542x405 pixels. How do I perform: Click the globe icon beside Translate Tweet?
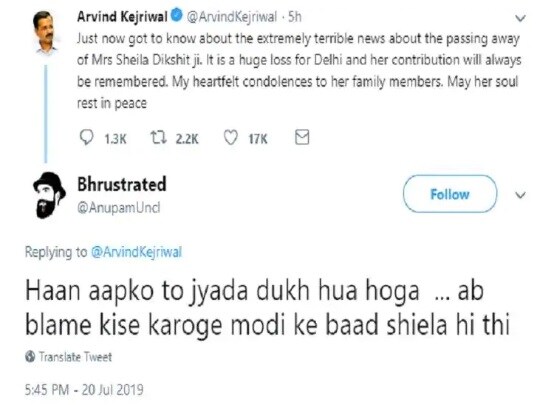click(x=30, y=356)
